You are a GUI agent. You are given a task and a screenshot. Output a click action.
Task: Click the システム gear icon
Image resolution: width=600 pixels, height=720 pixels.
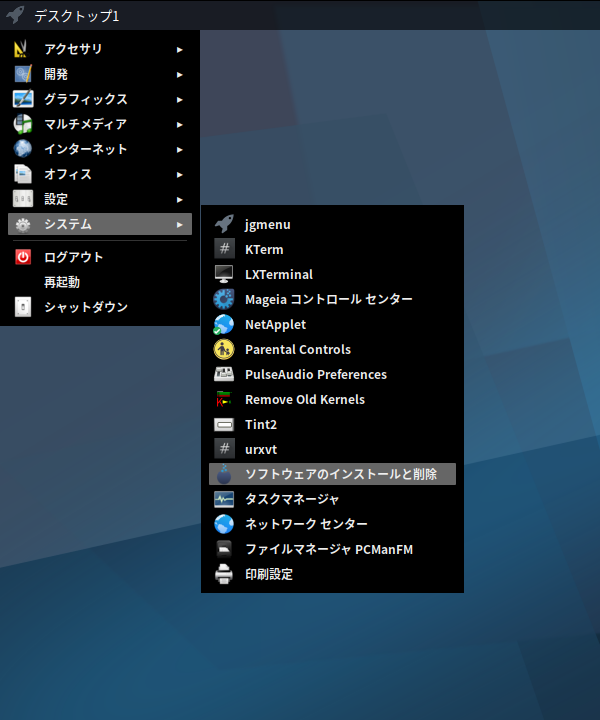point(22,224)
